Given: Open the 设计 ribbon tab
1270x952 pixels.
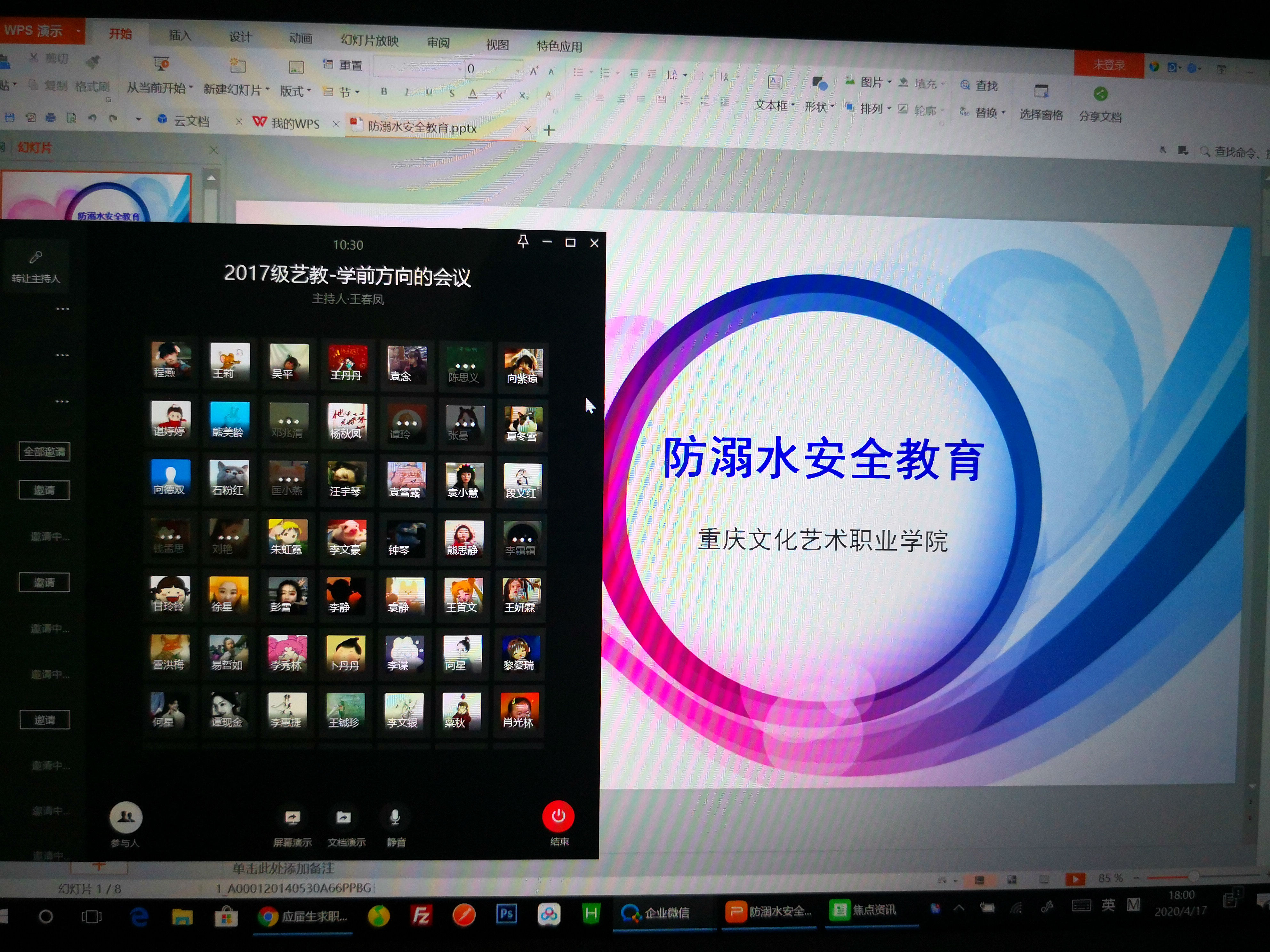Looking at the screenshot, I should coord(241,37).
